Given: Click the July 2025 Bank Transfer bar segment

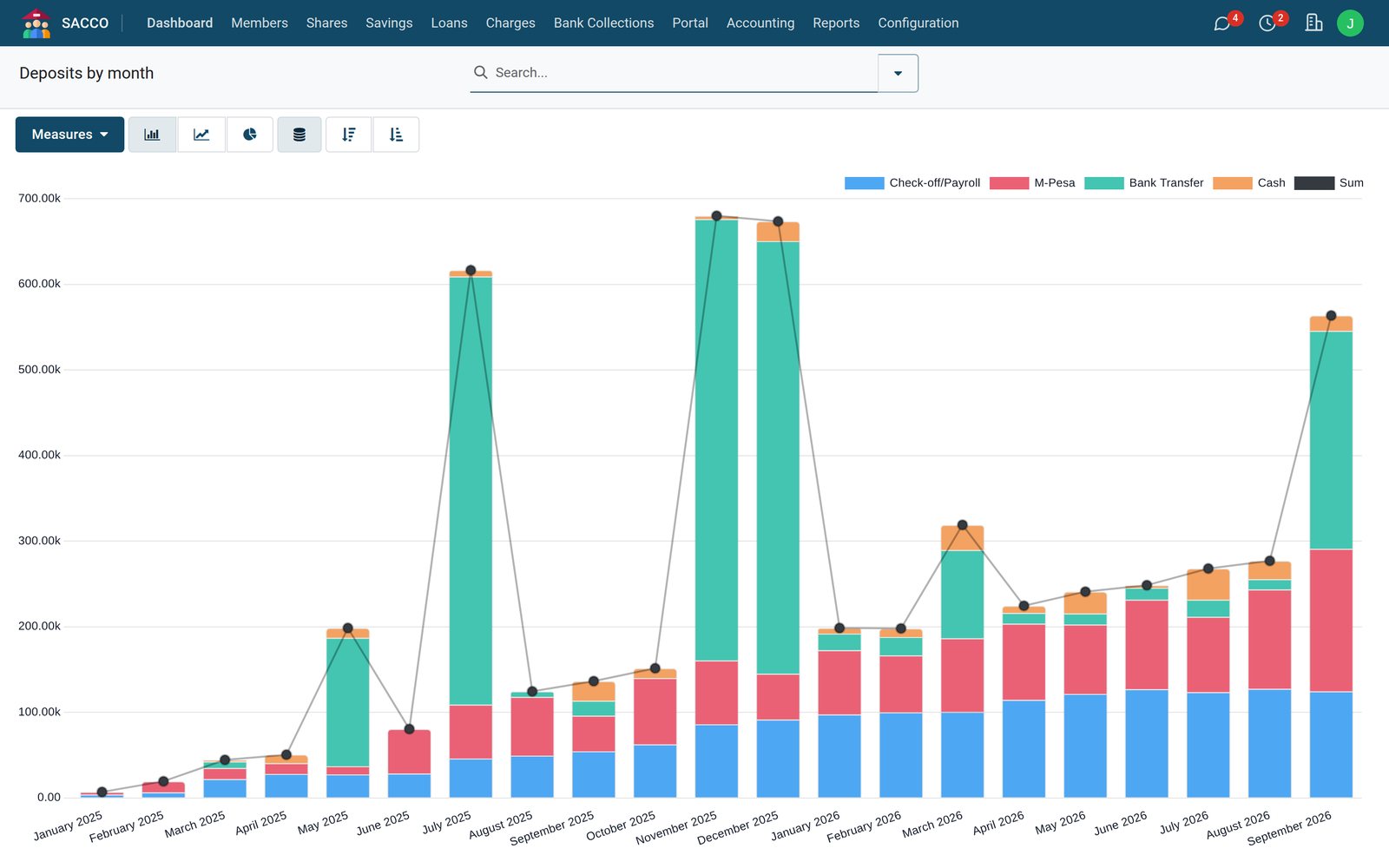Looking at the screenshot, I should coord(471,491).
